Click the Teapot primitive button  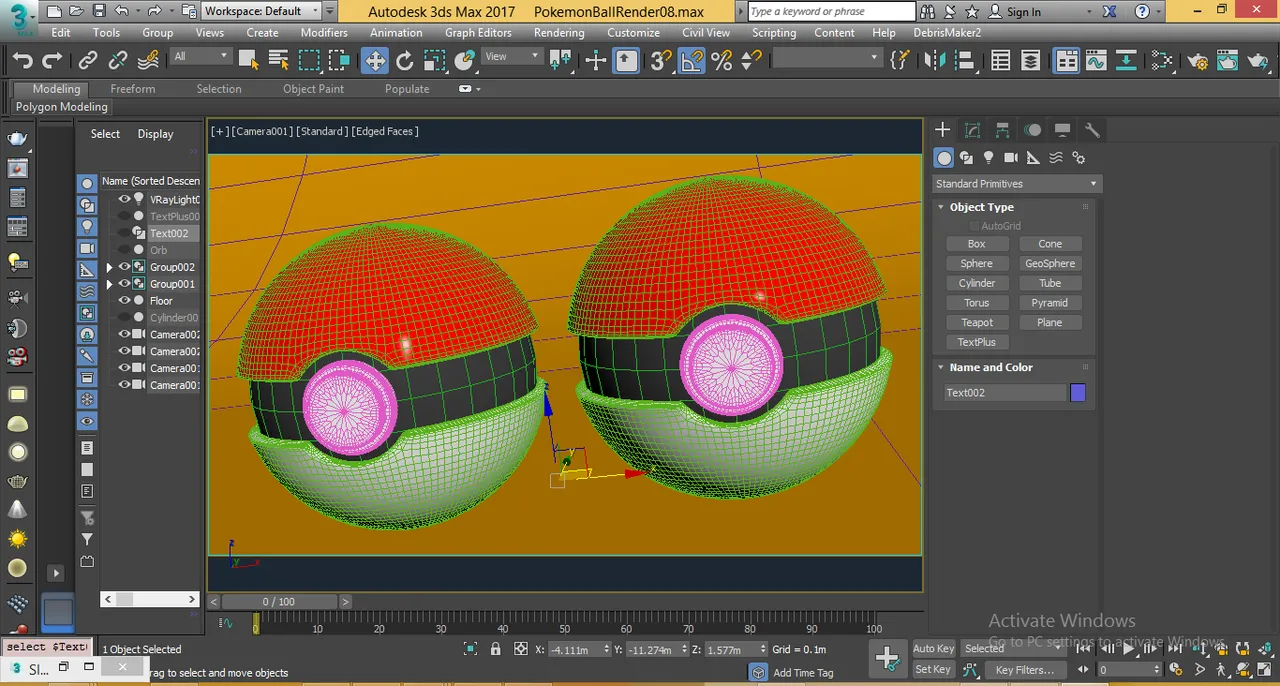tap(977, 322)
